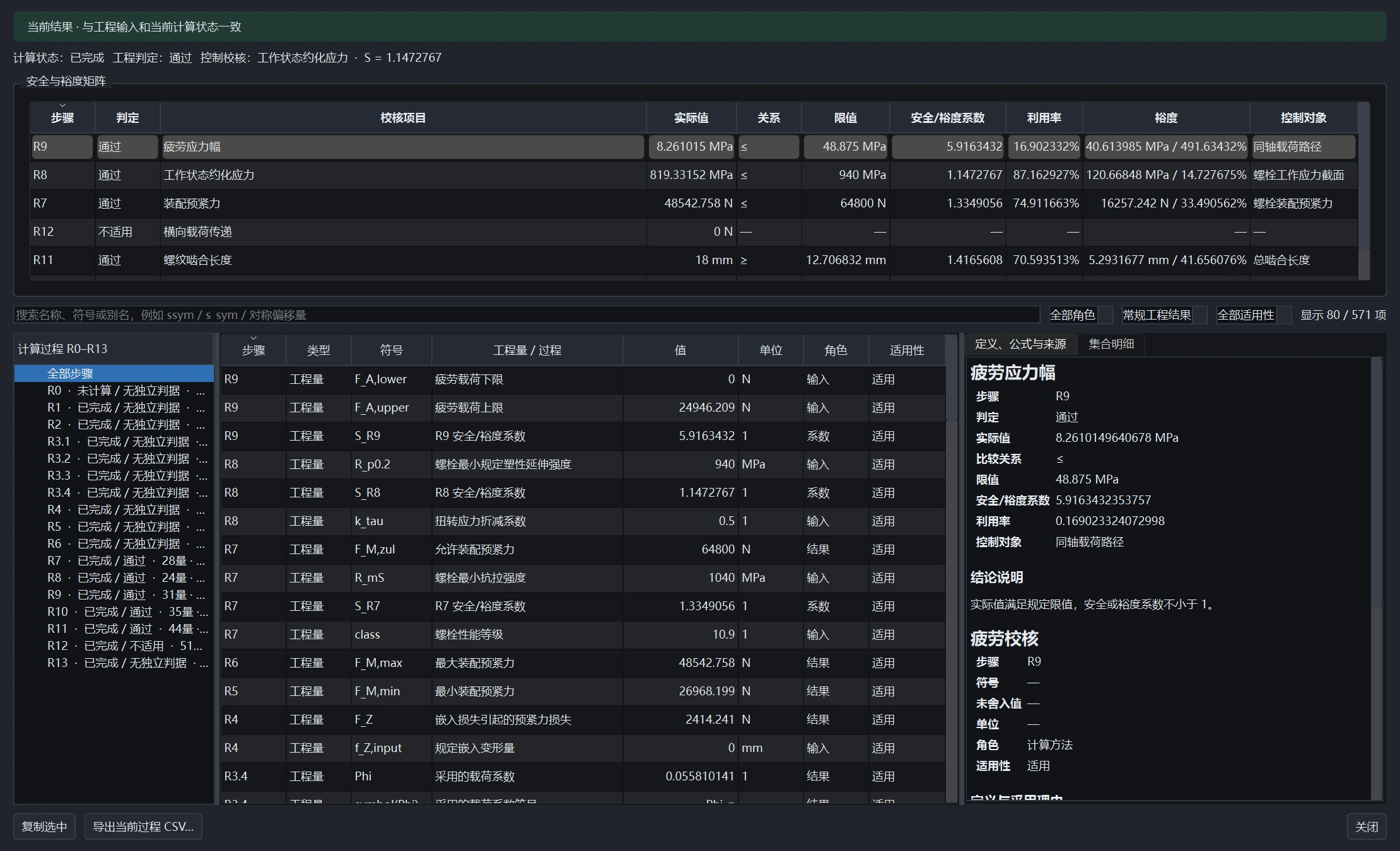Click 导出当前过程 CSV... button

pyautogui.click(x=143, y=826)
